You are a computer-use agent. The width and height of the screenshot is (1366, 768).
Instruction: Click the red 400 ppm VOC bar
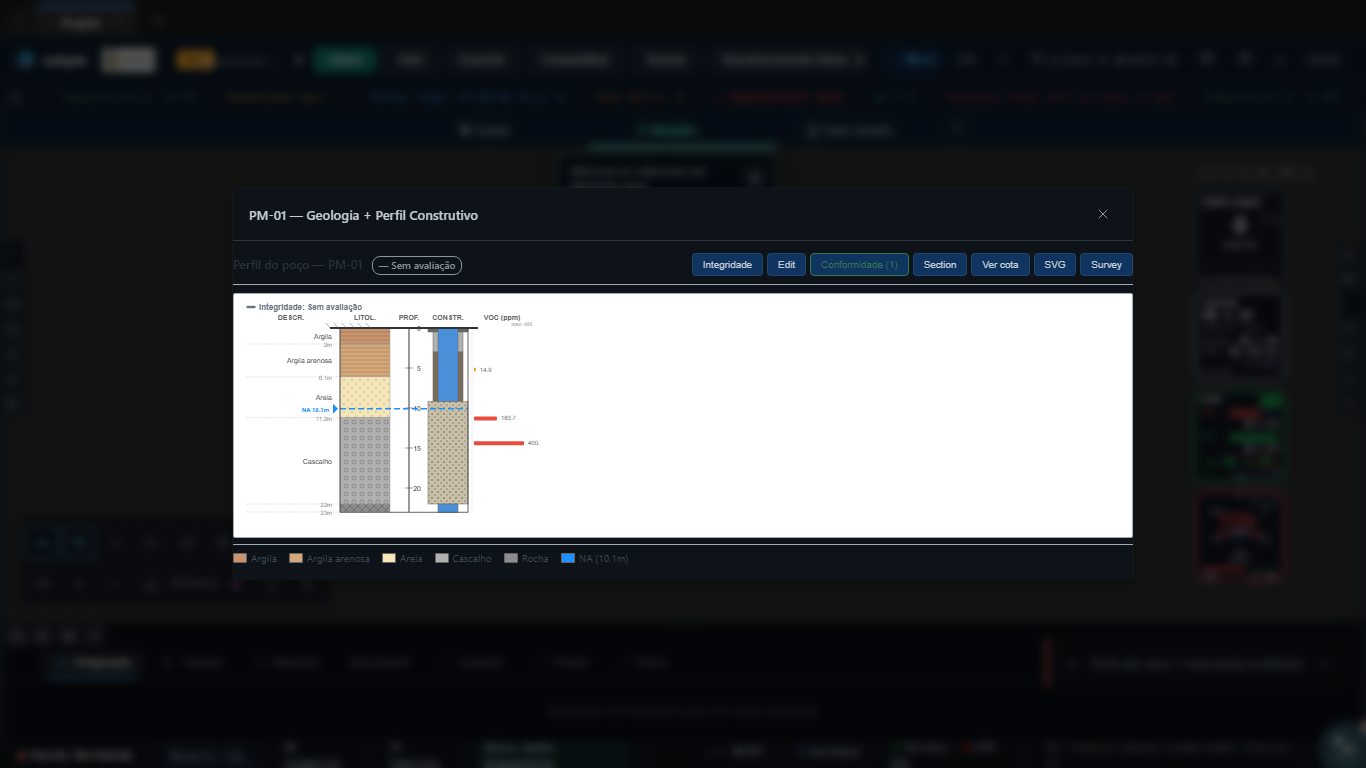click(x=499, y=443)
